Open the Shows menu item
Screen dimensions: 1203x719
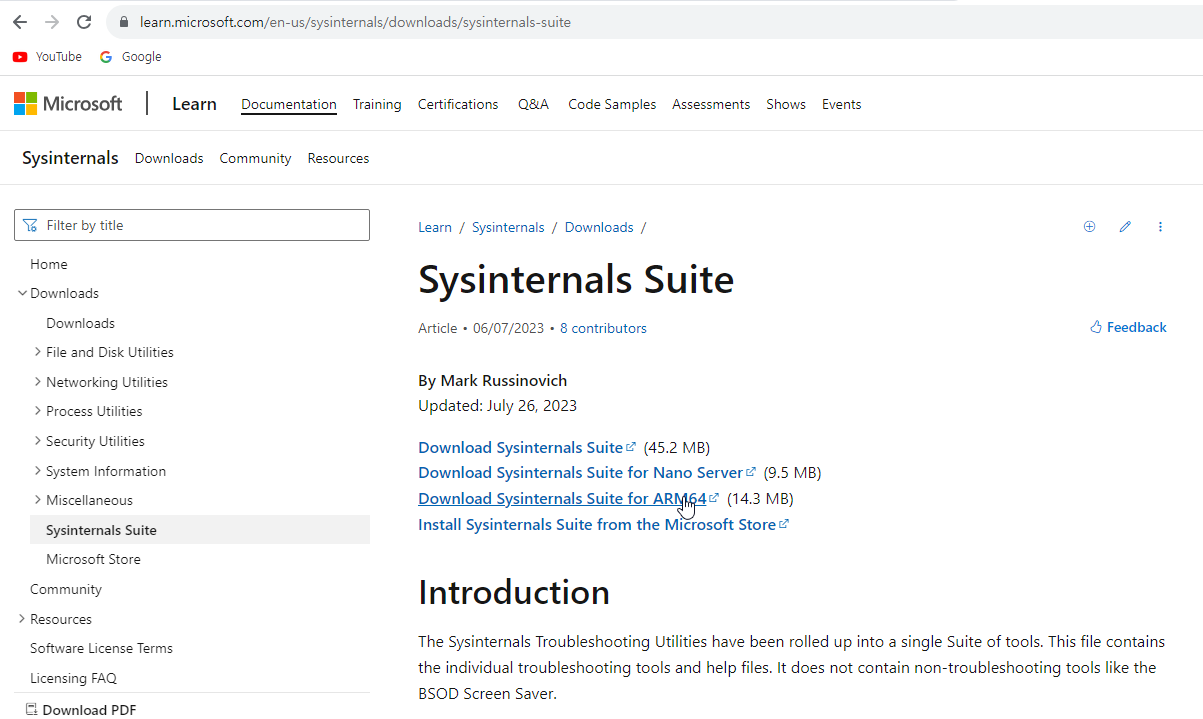tap(786, 104)
